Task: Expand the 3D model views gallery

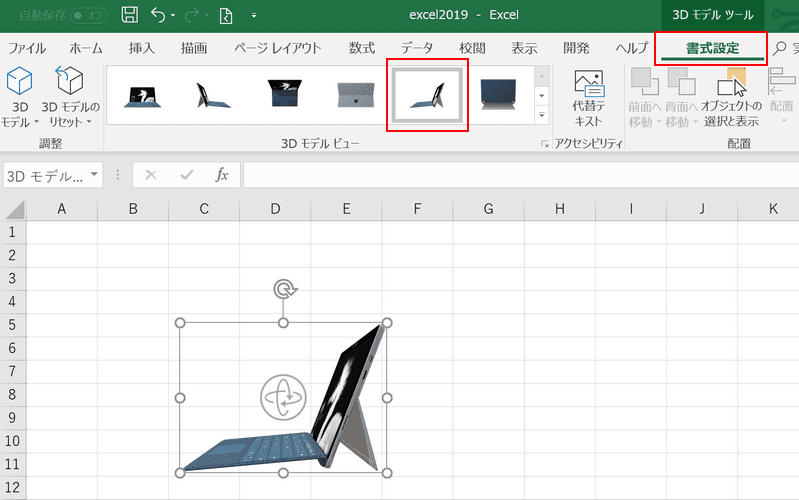Action: coord(542,115)
